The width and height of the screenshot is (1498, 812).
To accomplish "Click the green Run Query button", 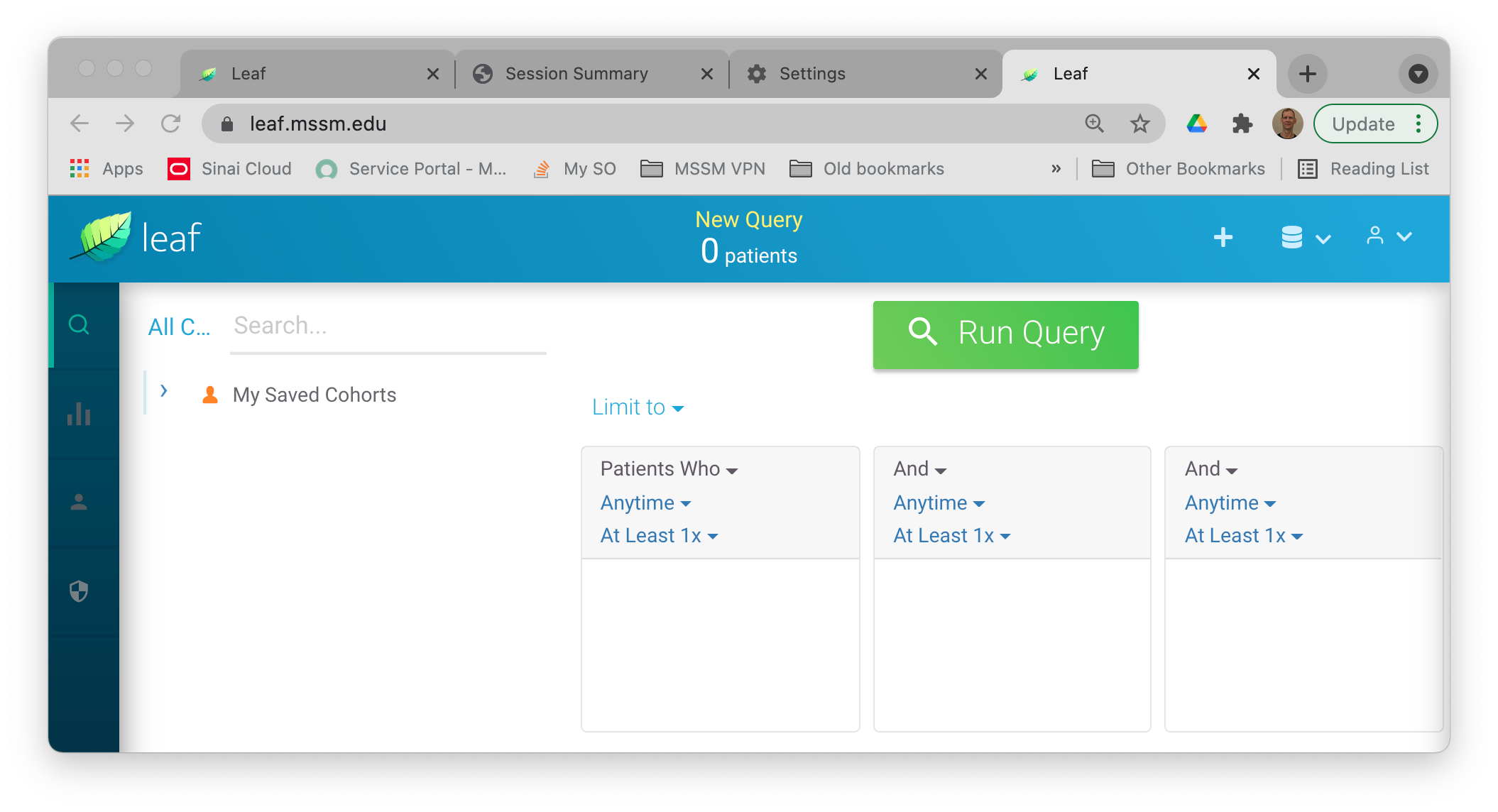I will coord(1005,334).
